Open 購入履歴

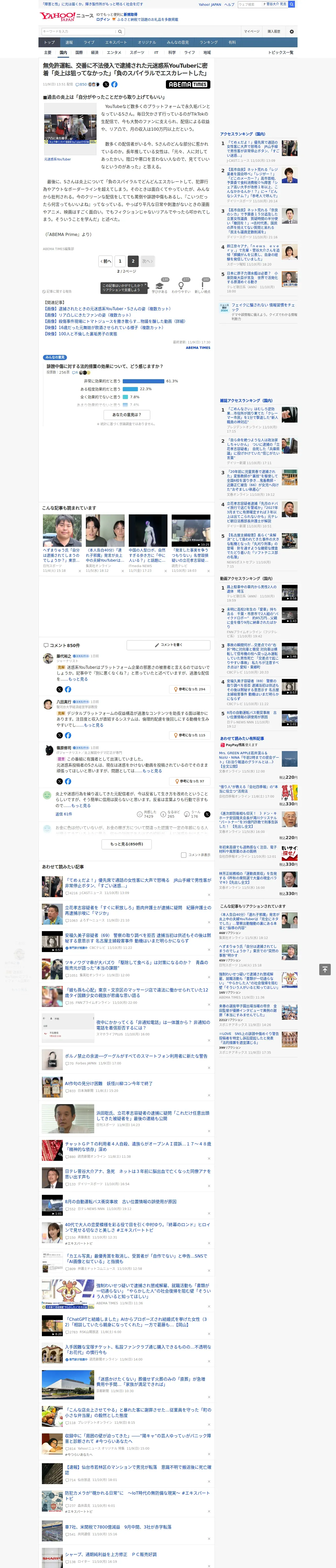pyautogui.click(x=274, y=32)
